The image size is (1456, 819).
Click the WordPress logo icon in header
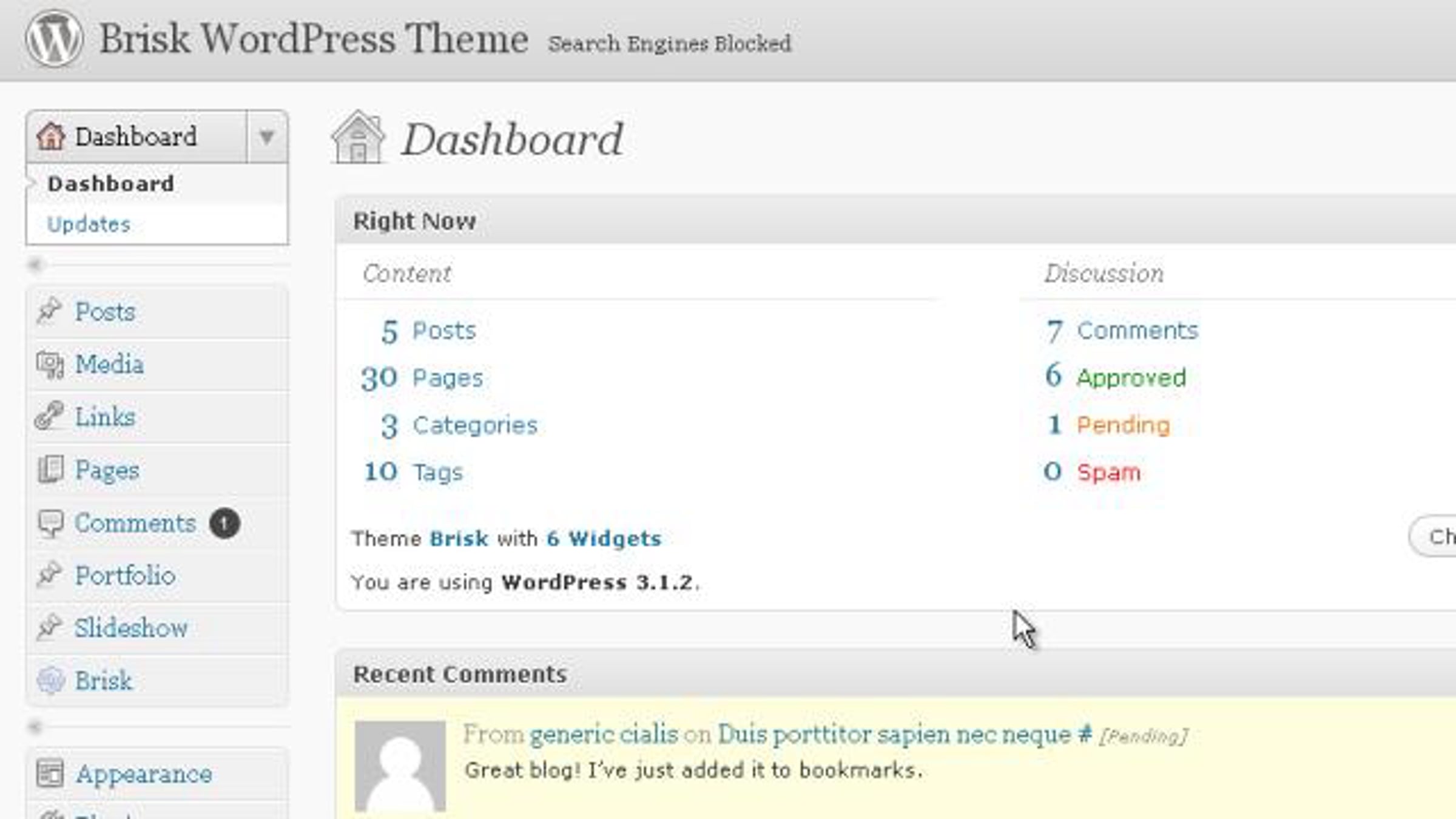click(x=54, y=38)
